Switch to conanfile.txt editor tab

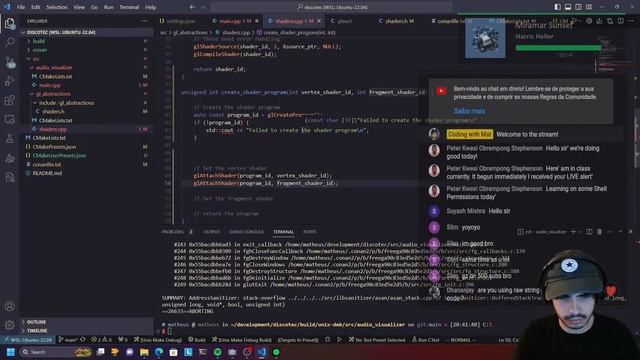point(451,21)
